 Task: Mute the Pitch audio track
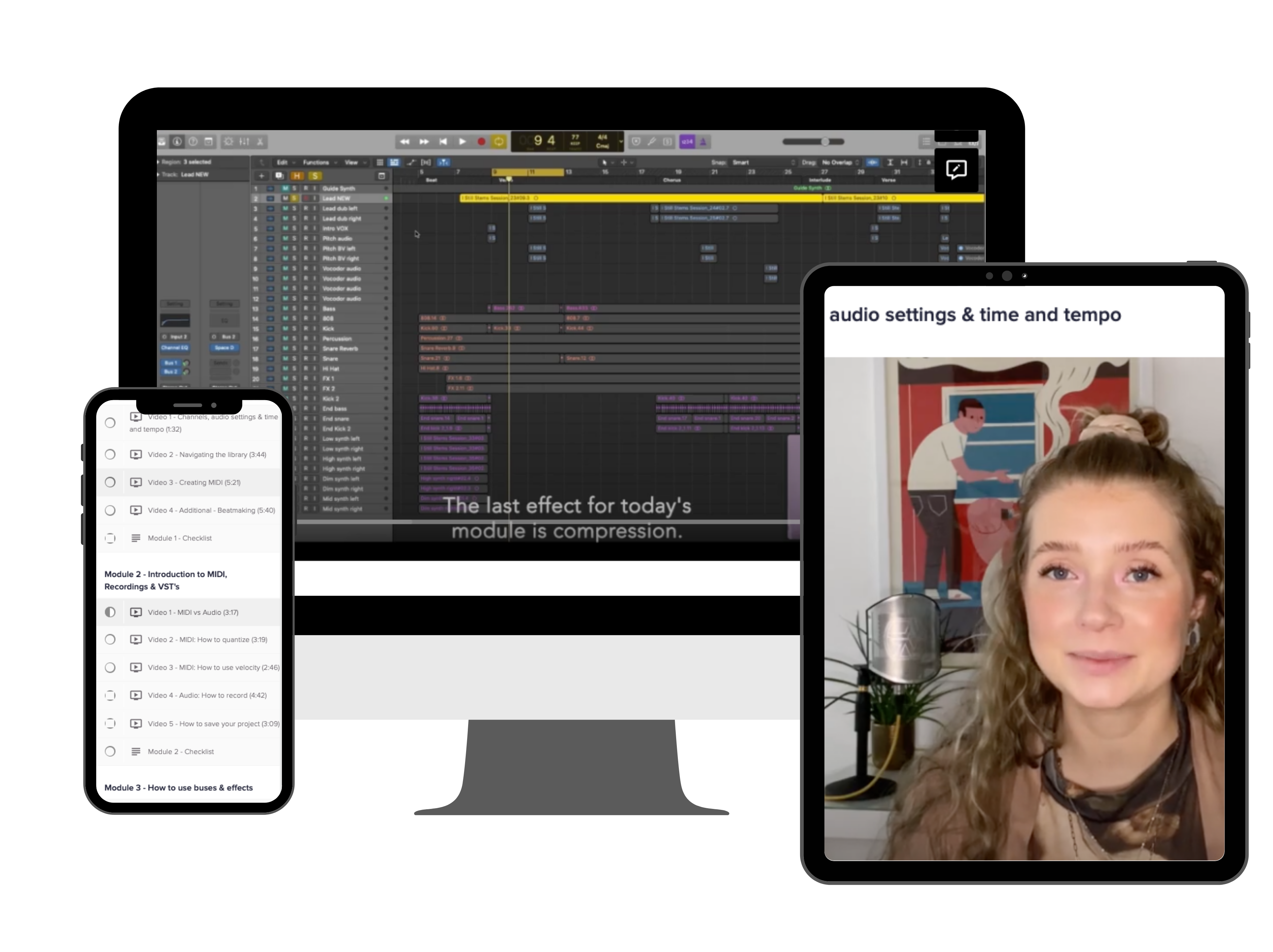click(x=286, y=238)
